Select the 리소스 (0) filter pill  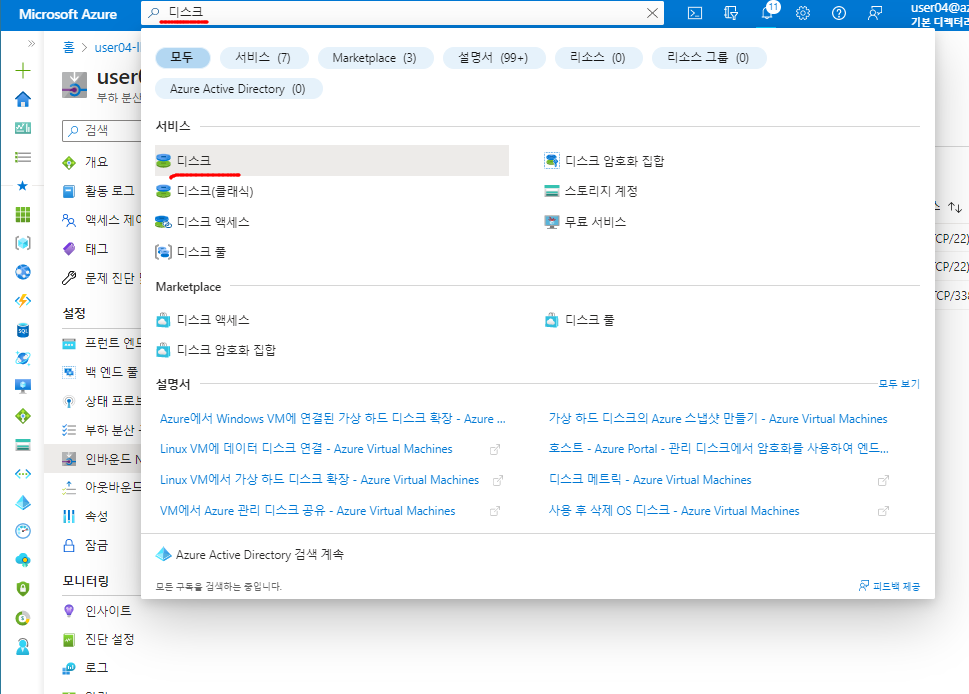598,57
